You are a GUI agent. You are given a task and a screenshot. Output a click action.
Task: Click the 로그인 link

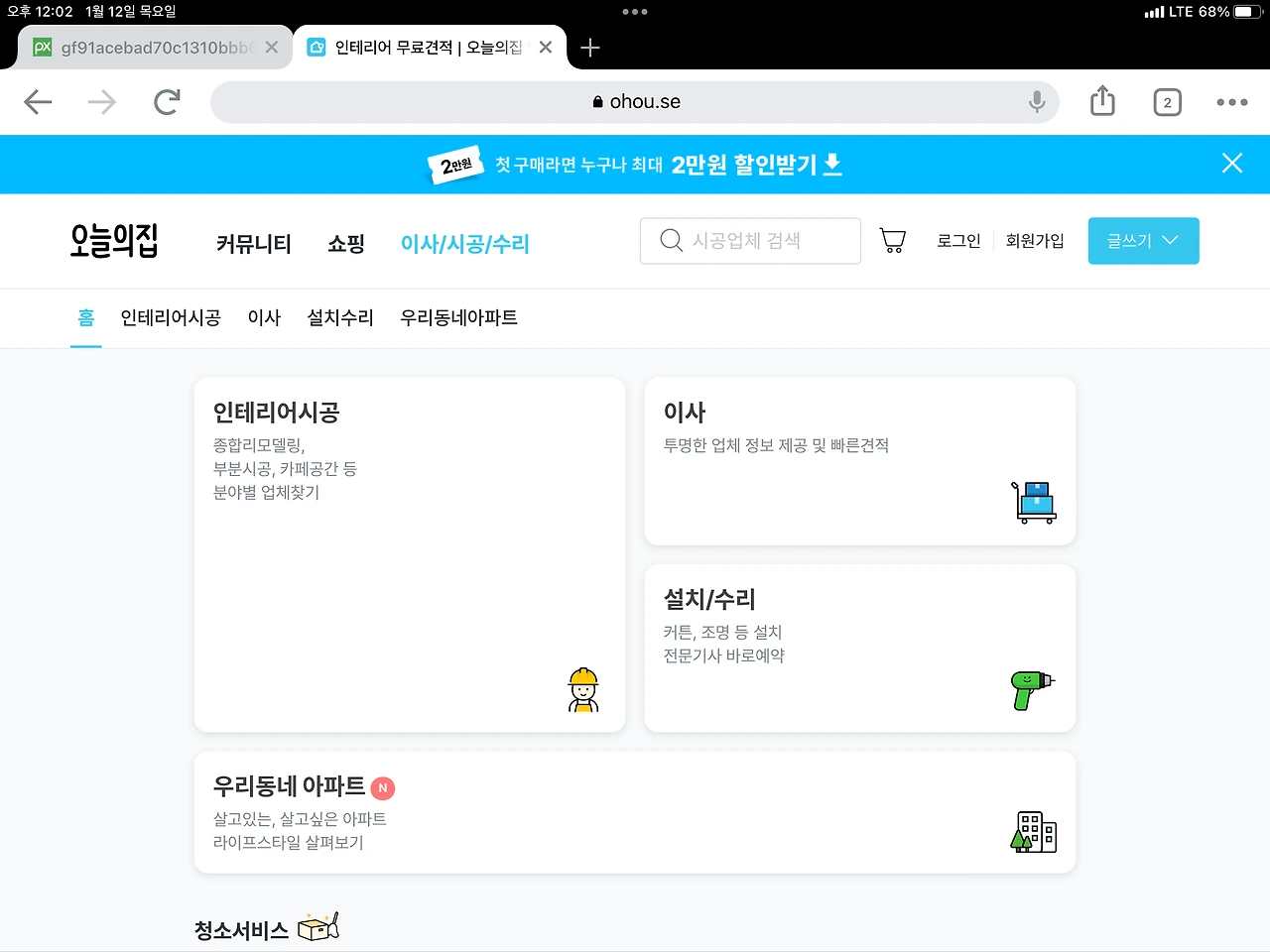click(958, 241)
